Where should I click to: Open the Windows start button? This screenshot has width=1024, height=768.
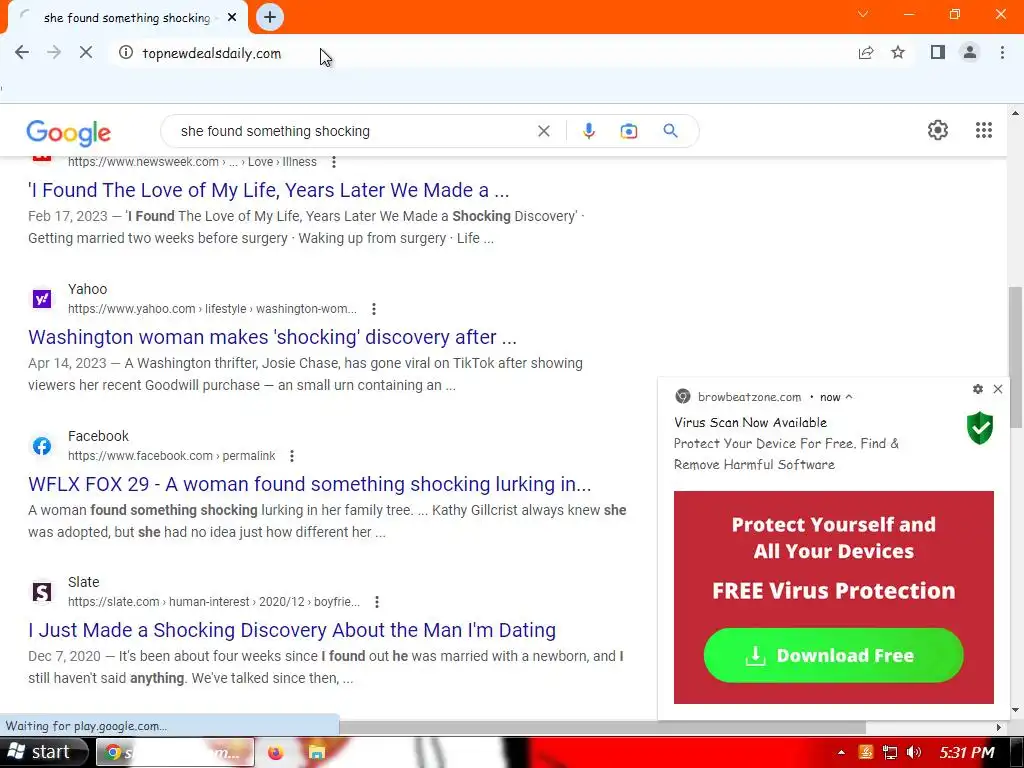(x=44, y=752)
